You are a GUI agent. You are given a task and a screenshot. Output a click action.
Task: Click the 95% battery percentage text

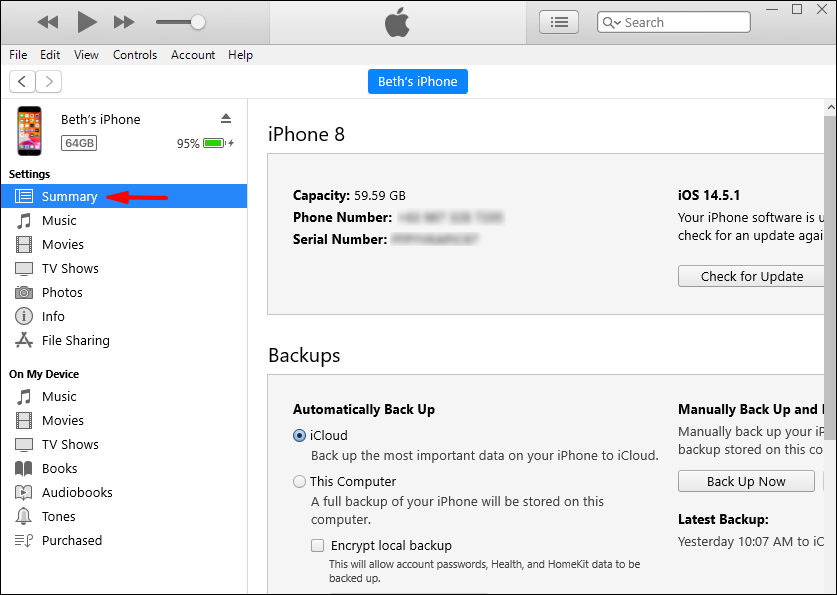[188, 144]
